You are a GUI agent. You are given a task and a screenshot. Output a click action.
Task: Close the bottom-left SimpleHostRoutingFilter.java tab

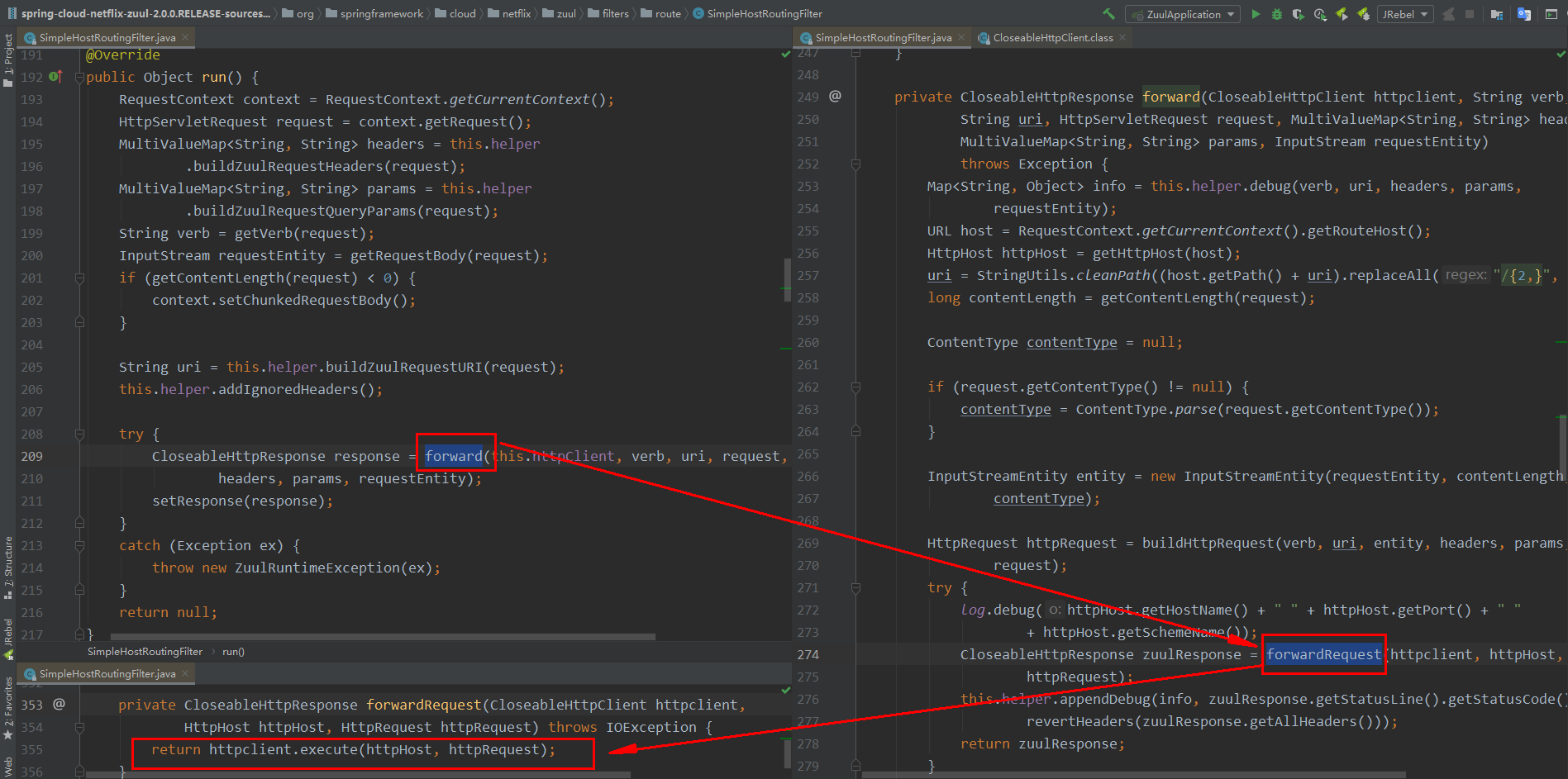coord(185,674)
